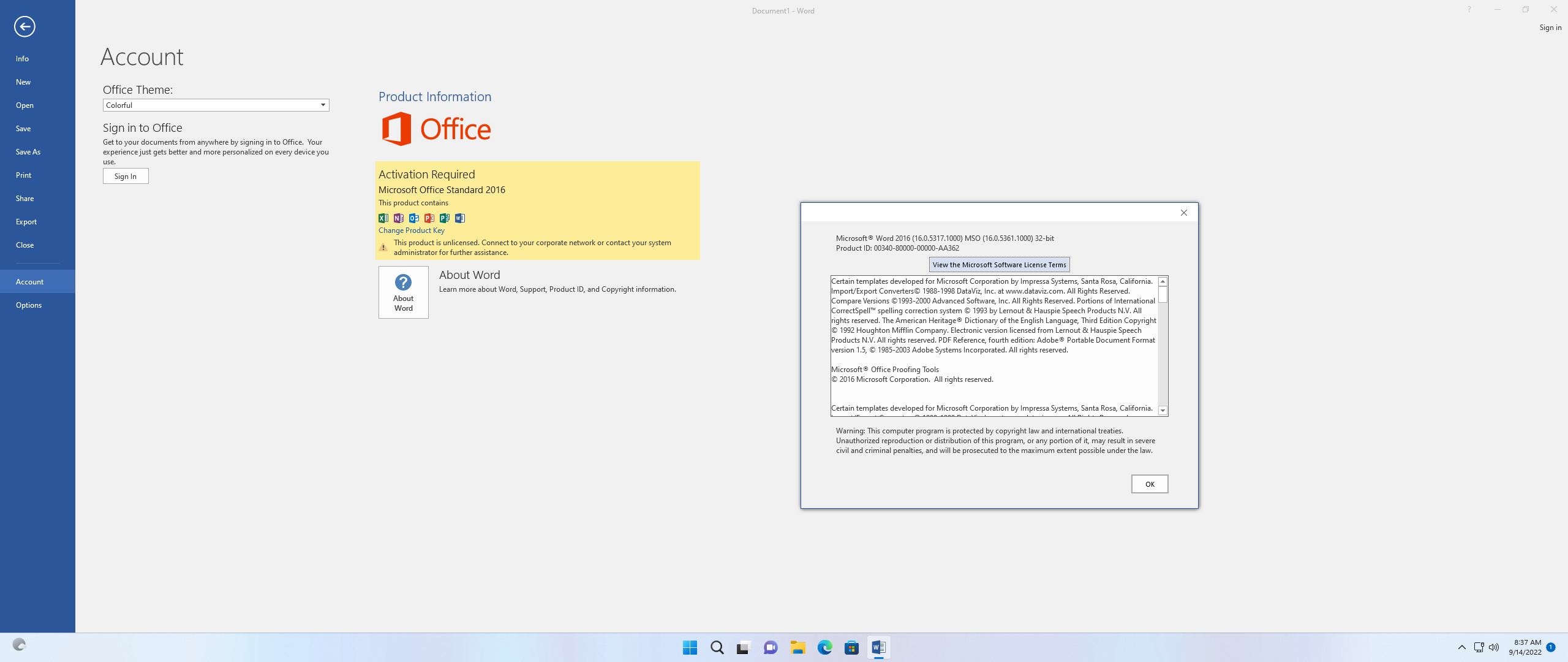The width and height of the screenshot is (1568, 662).
Task: Launch Microsoft Edge from the taskbar
Action: click(x=824, y=647)
